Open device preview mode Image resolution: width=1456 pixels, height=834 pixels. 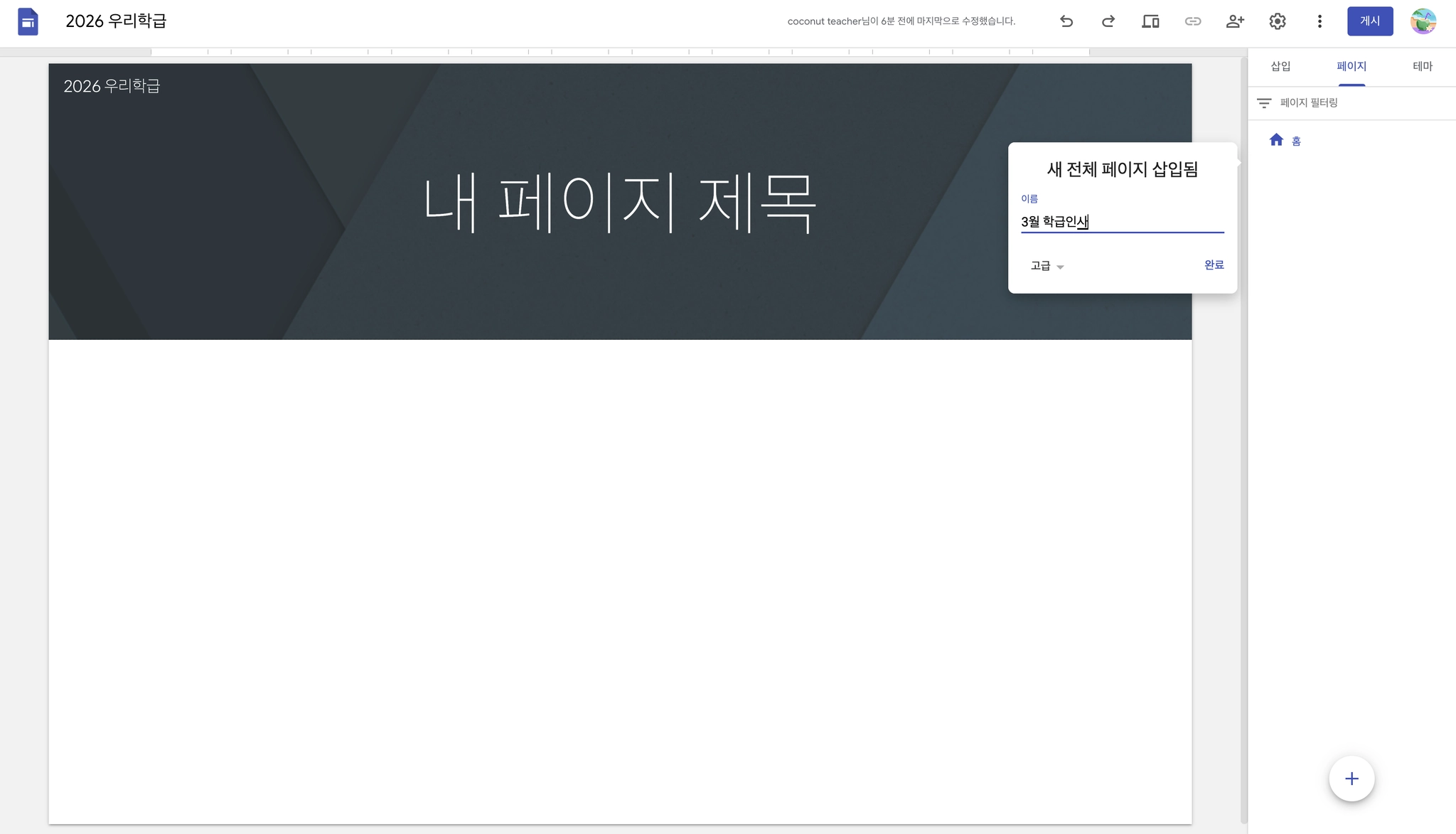click(1150, 21)
